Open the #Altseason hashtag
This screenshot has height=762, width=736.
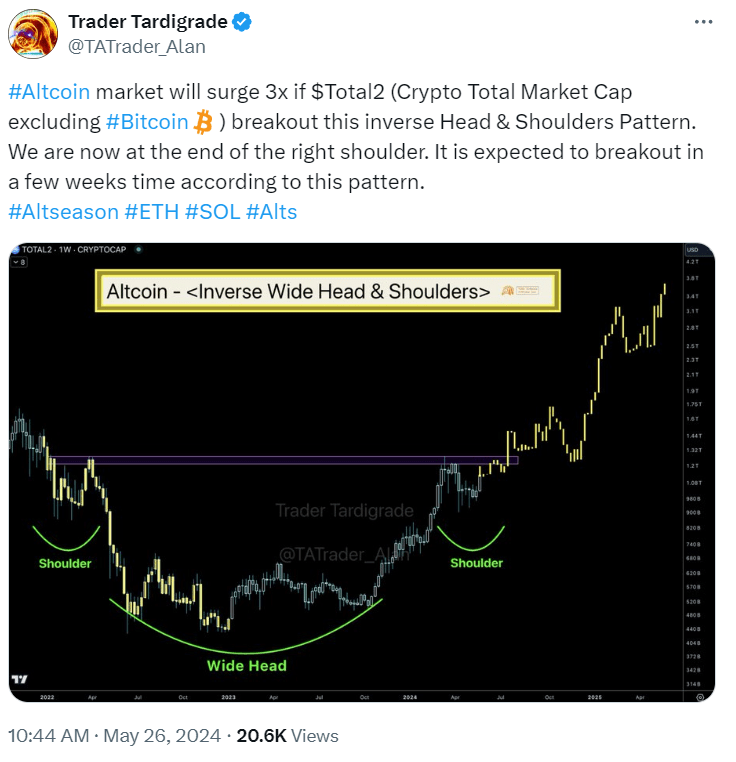pyautogui.click(x=64, y=212)
